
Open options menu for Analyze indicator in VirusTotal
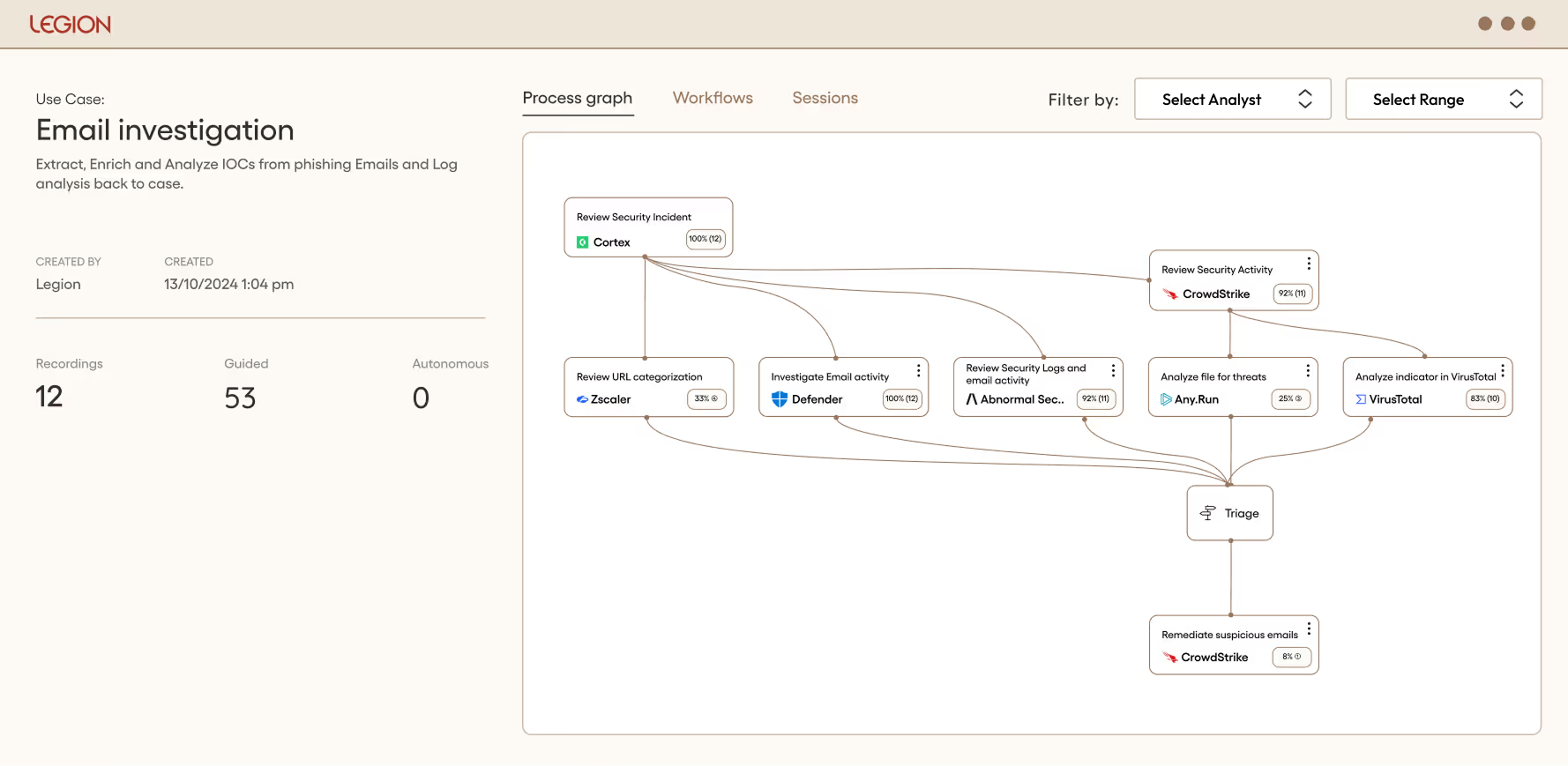(x=1503, y=371)
